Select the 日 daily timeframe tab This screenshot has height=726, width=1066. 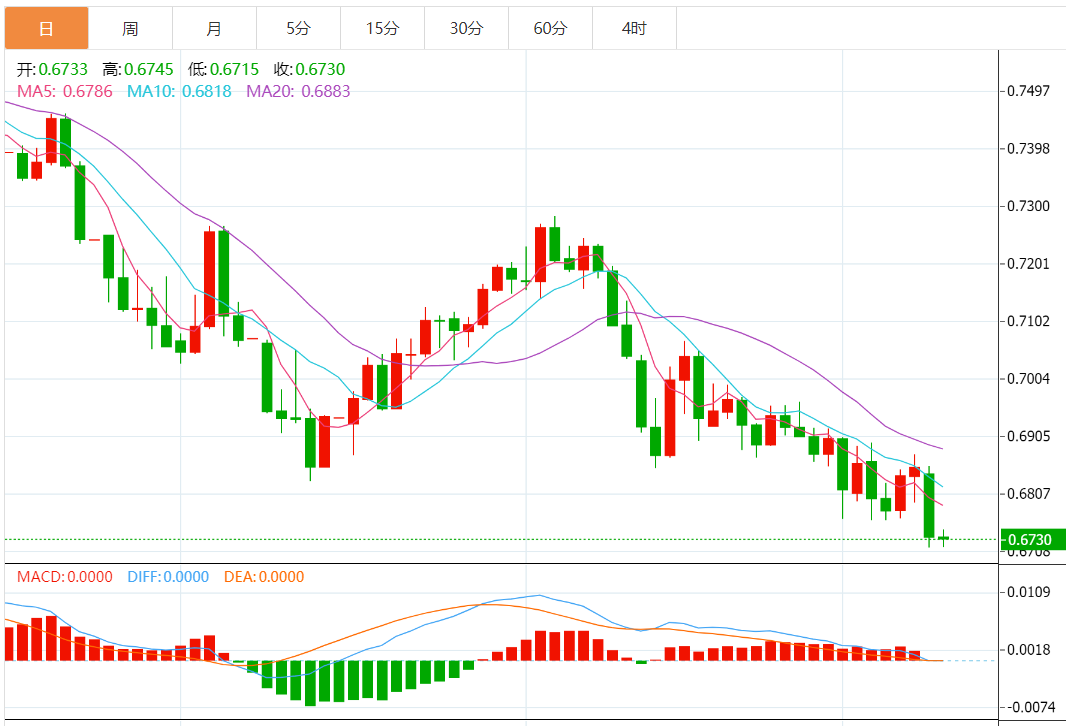(x=46, y=29)
